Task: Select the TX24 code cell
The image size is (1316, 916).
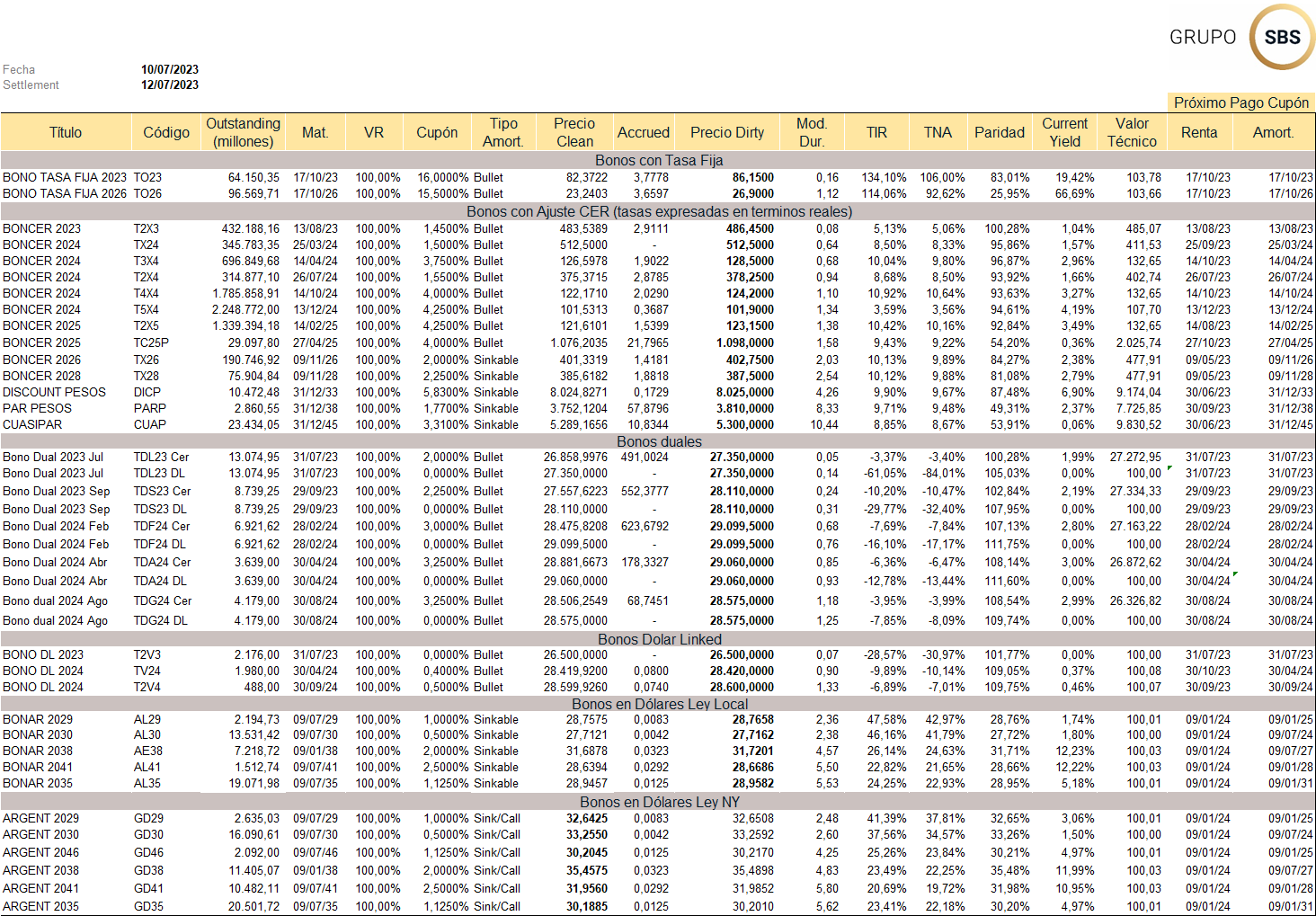Action: pyautogui.click(x=146, y=245)
